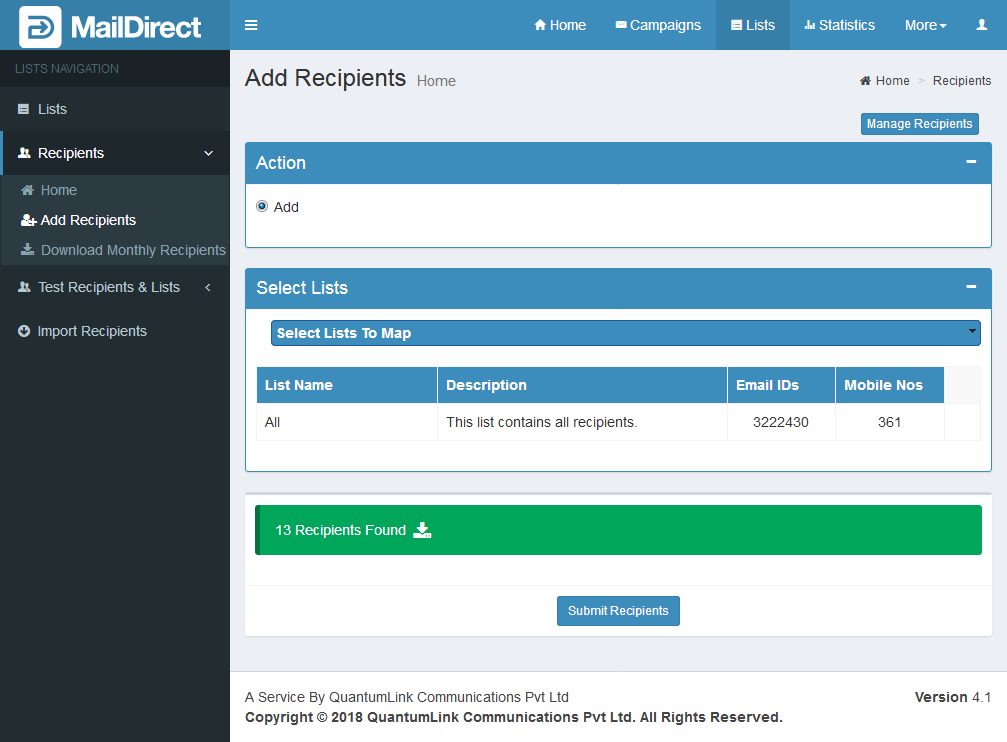The height and width of the screenshot is (742, 1007).
Task: Collapse the Action panel
Action: (x=970, y=162)
